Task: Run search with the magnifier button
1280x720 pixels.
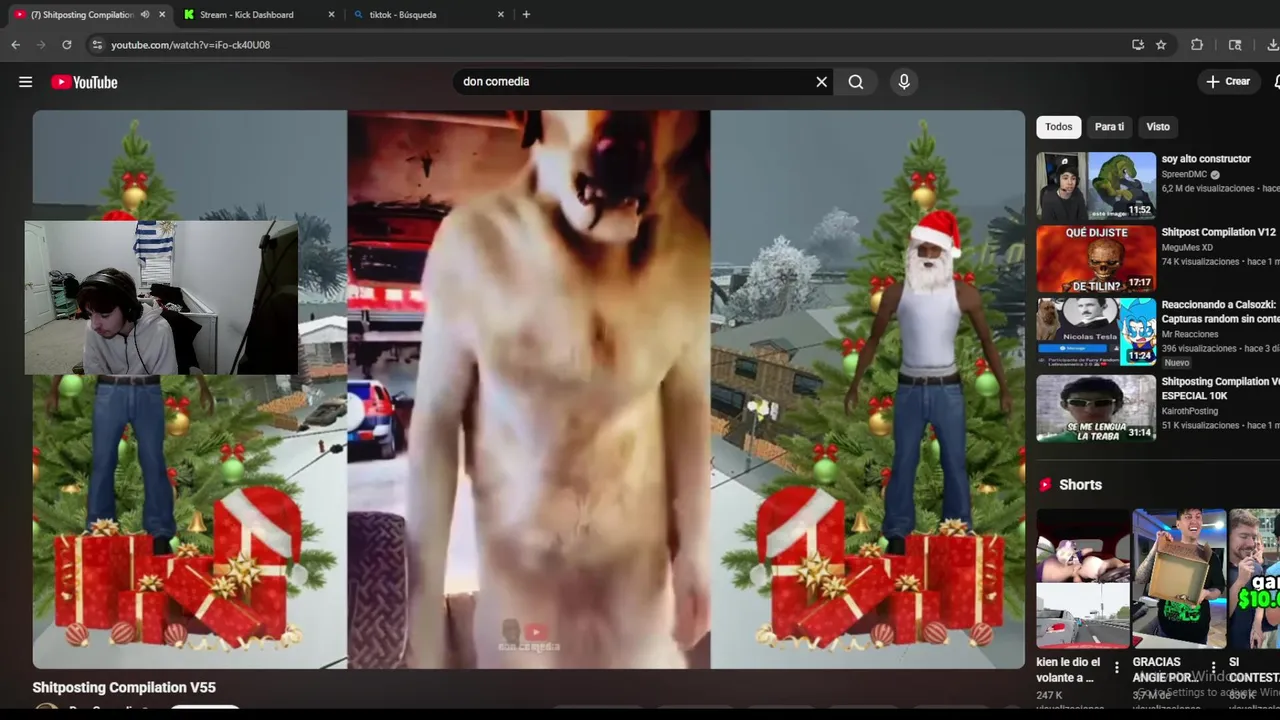Action: pos(856,82)
